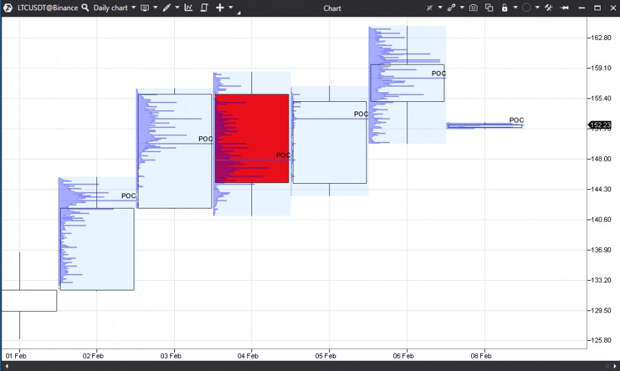The width and height of the screenshot is (620, 371).
Task: Click the red 04 Feb candle body
Action: (x=252, y=138)
